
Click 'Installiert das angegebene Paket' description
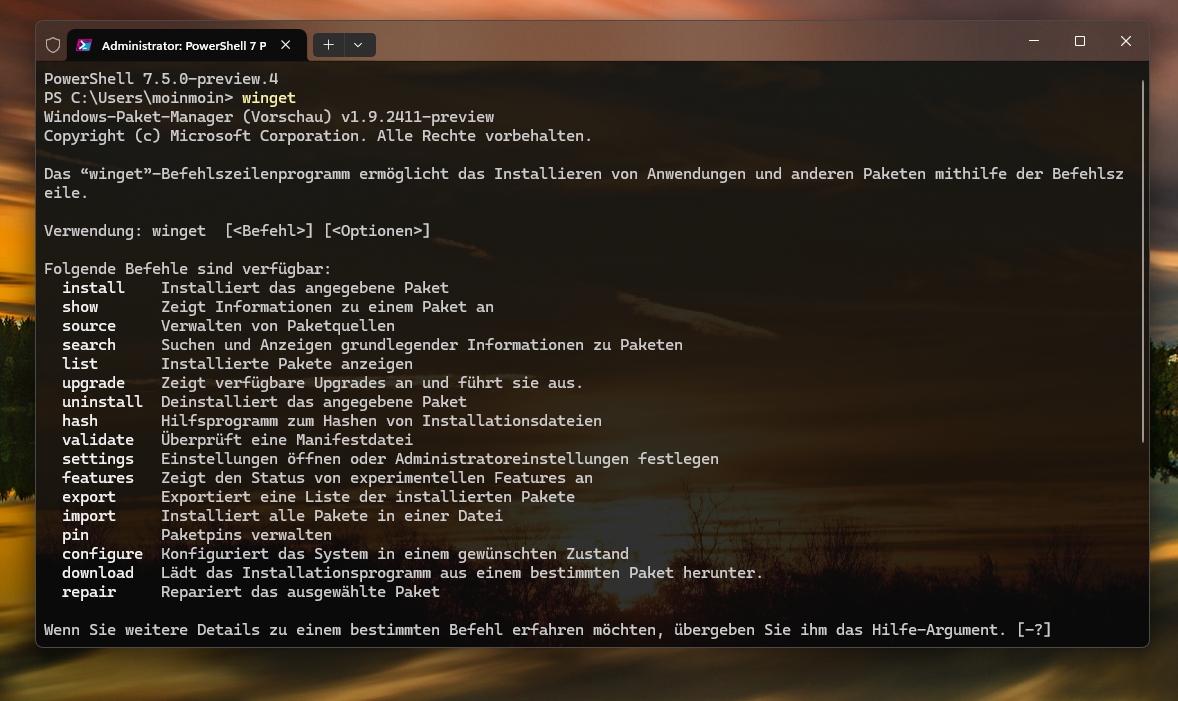pyautogui.click(x=304, y=288)
